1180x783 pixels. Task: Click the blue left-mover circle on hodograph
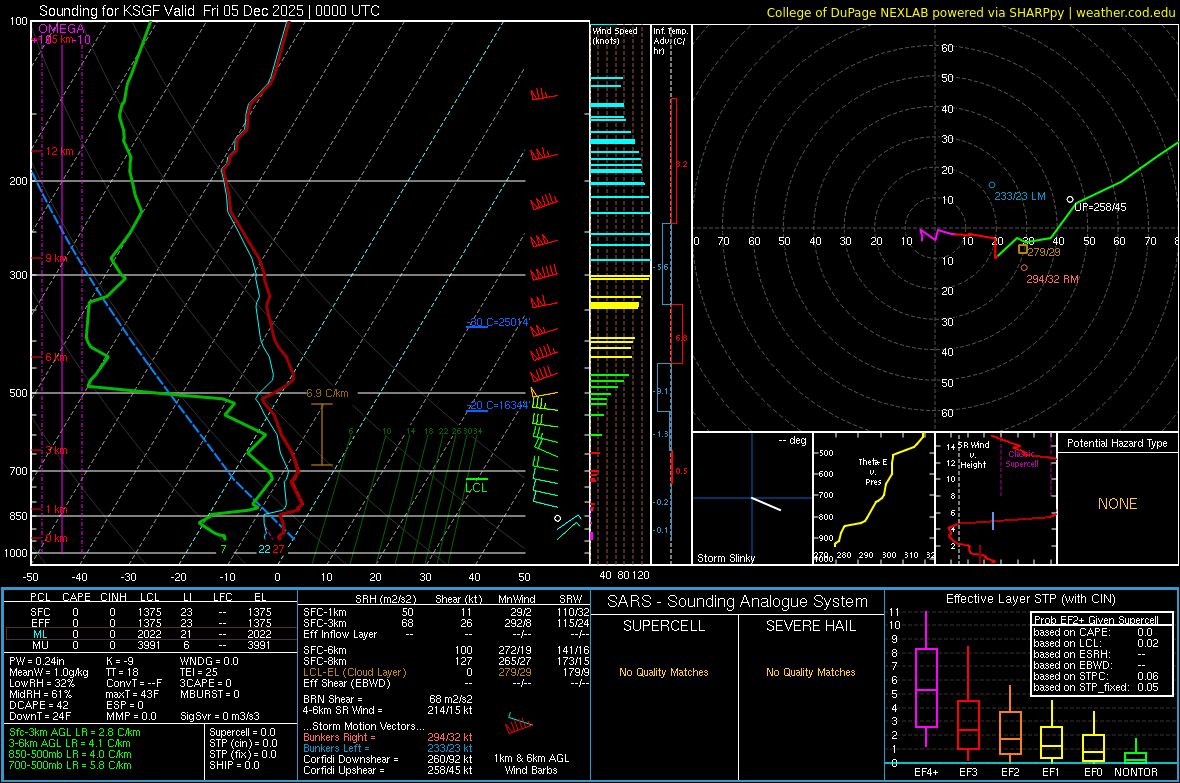(x=992, y=185)
